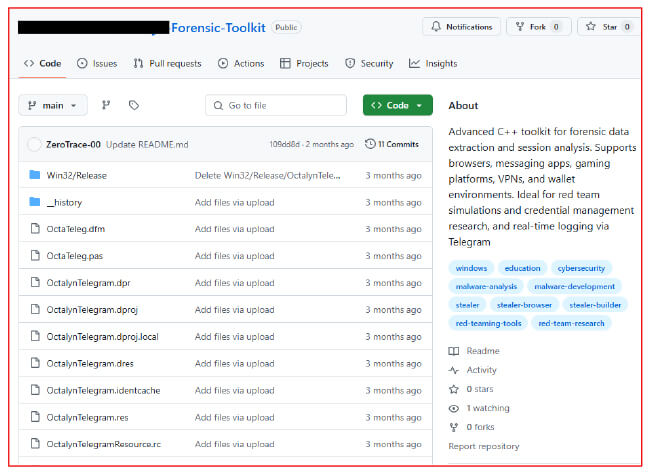Click the ZeroTrace-00 avatar image
The width and height of the screenshot is (653, 474).
[34, 145]
